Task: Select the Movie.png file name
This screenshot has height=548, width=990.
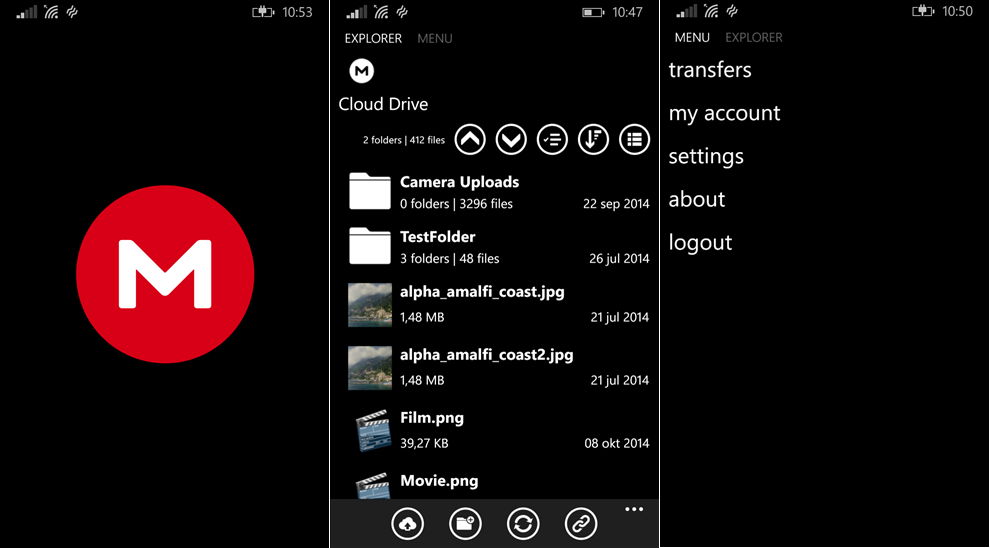Action: tap(439, 481)
